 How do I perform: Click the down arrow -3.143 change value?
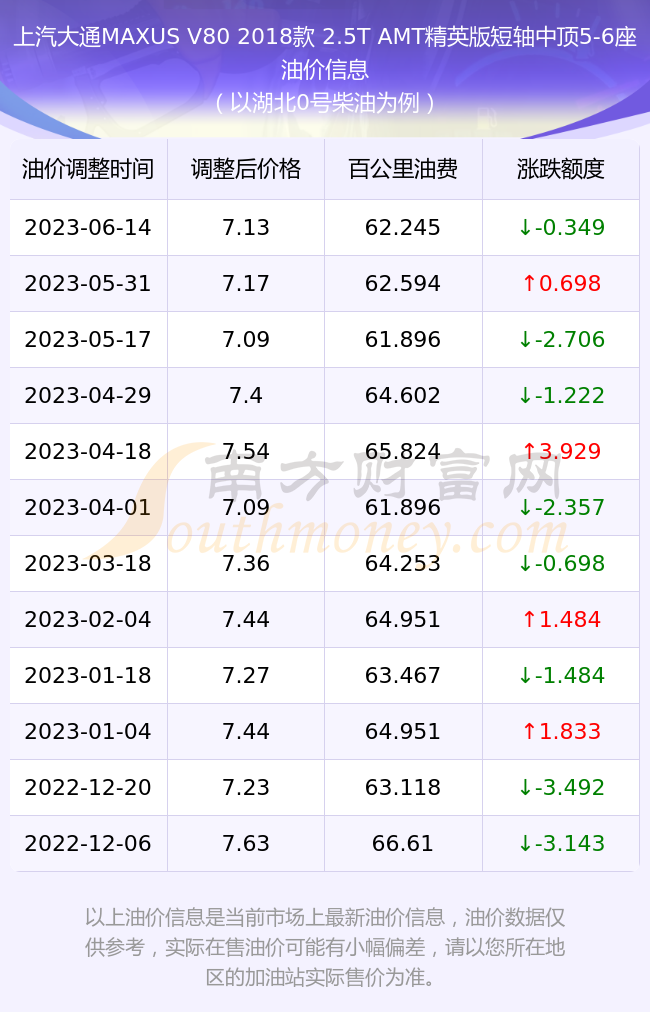tap(561, 844)
